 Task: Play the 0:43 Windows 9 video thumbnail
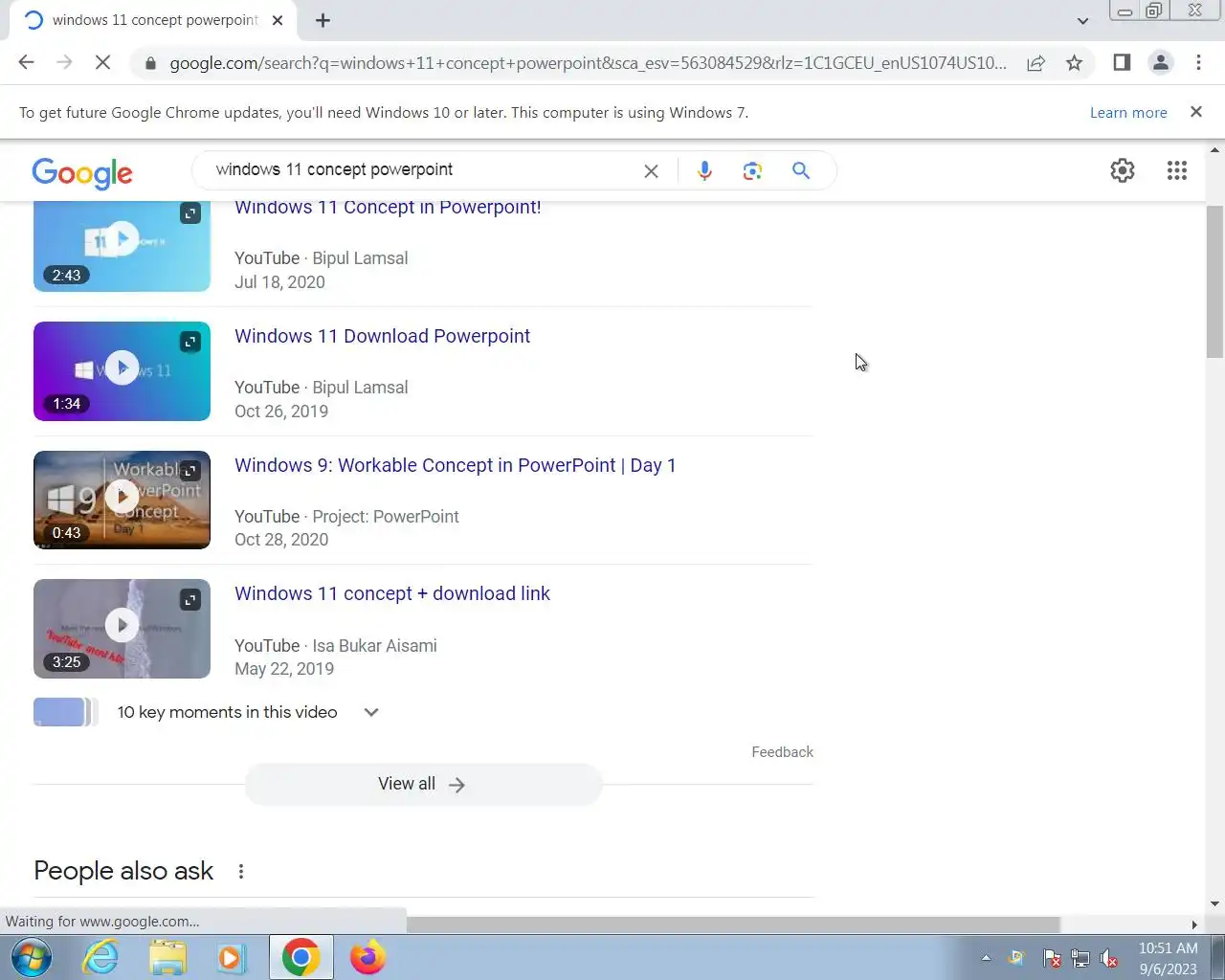click(122, 500)
